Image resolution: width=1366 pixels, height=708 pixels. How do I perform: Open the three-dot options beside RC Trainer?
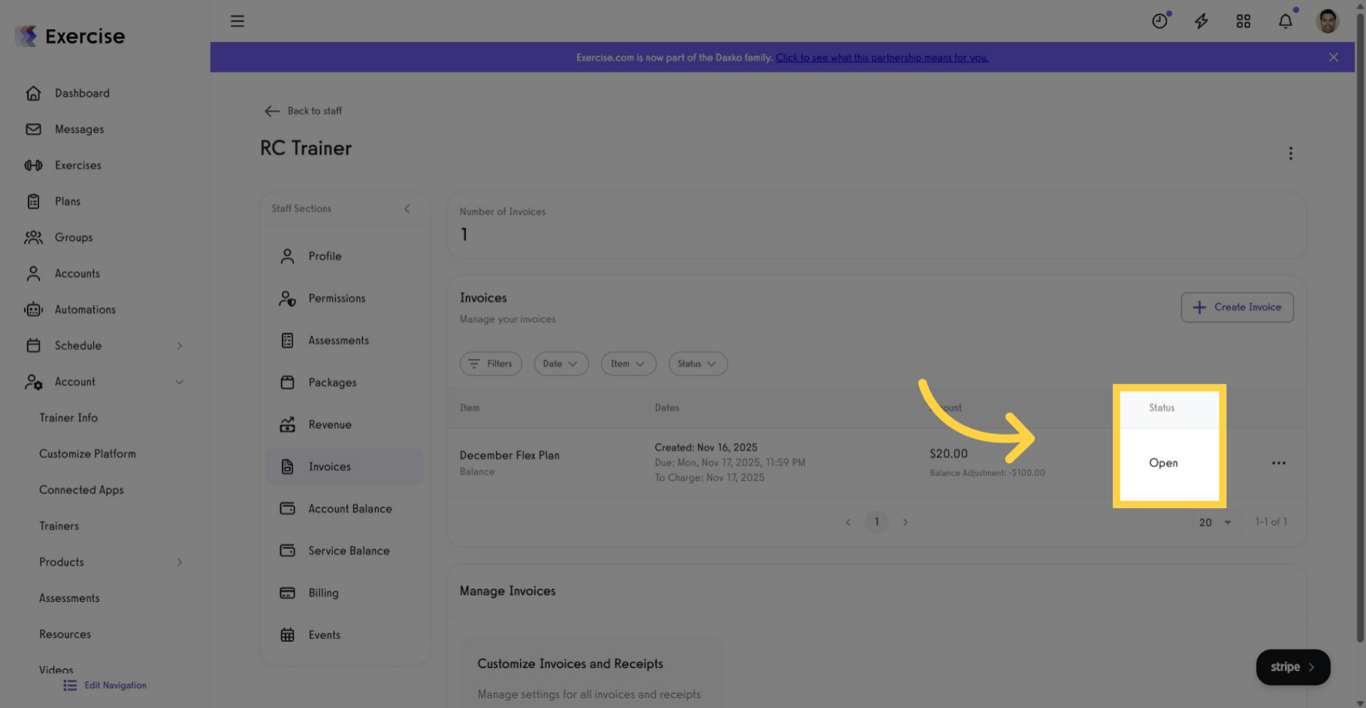pos(1291,153)
